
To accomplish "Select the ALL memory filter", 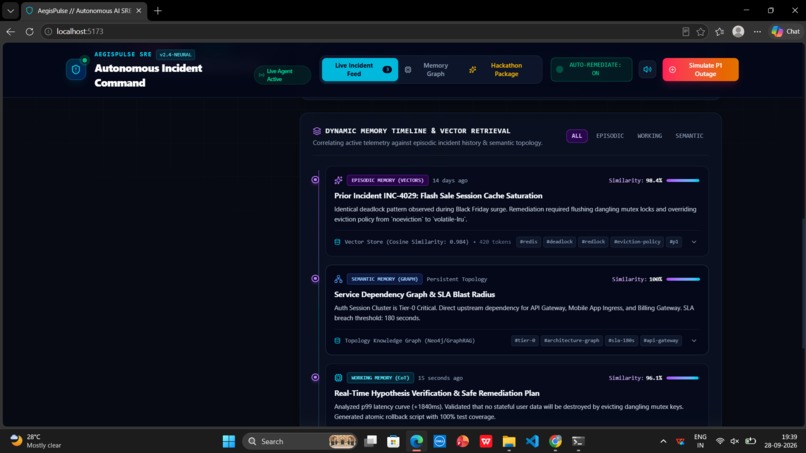I will [577, 136].
